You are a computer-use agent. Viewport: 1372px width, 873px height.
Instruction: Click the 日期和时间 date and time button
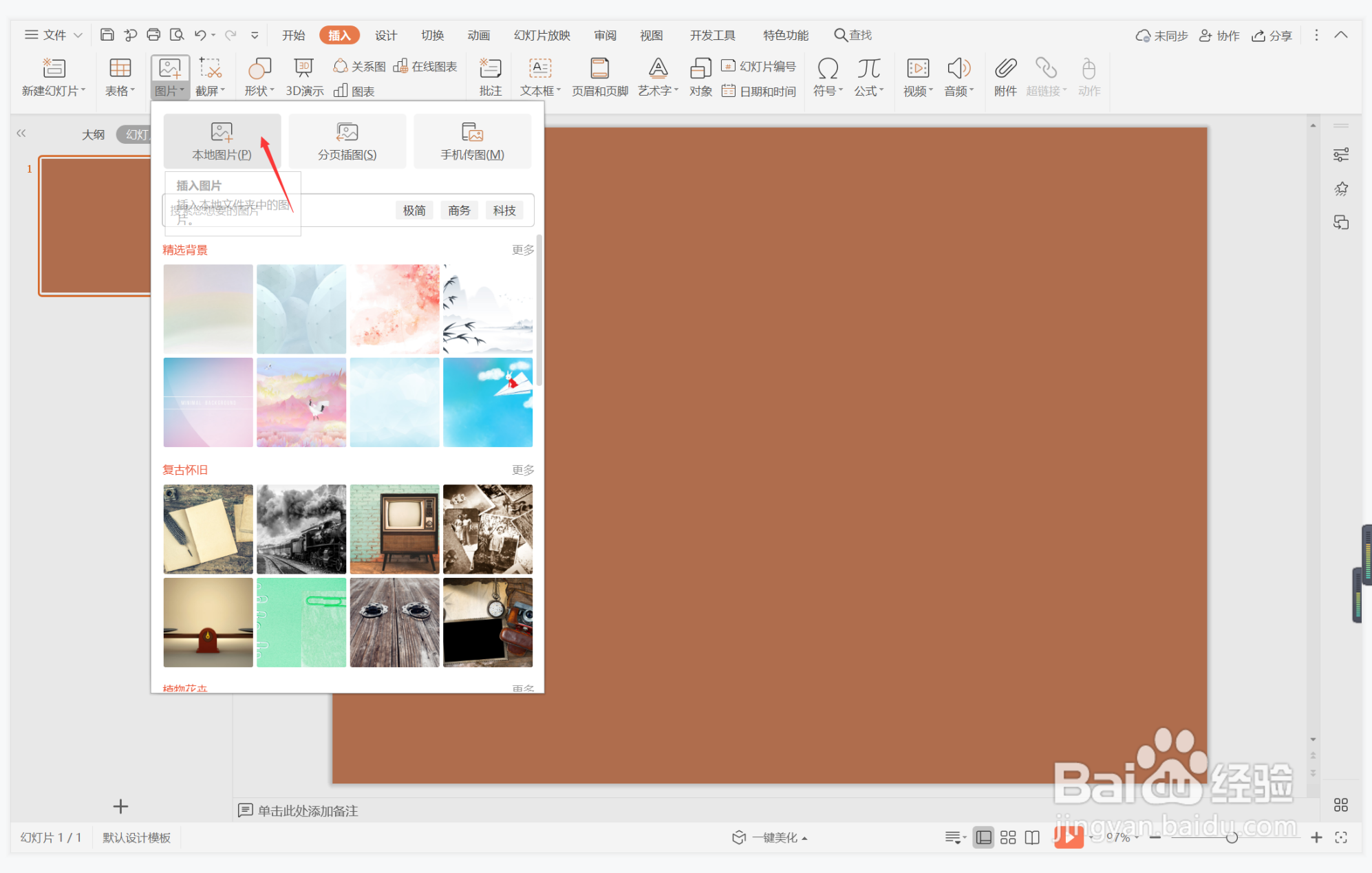click(758, 91)
